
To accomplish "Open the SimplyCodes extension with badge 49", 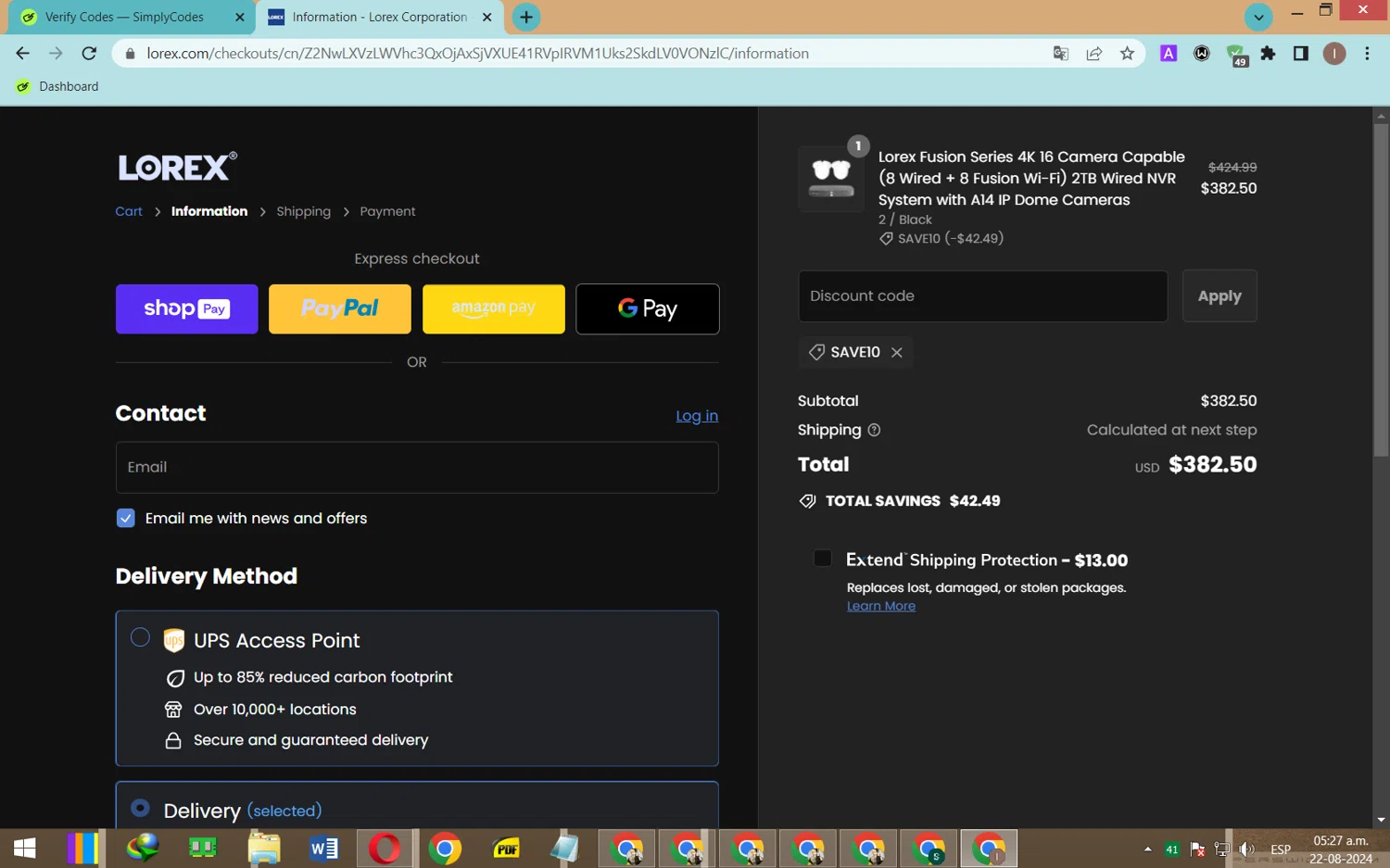I will pyautogui.click(x=1236, y=56).
